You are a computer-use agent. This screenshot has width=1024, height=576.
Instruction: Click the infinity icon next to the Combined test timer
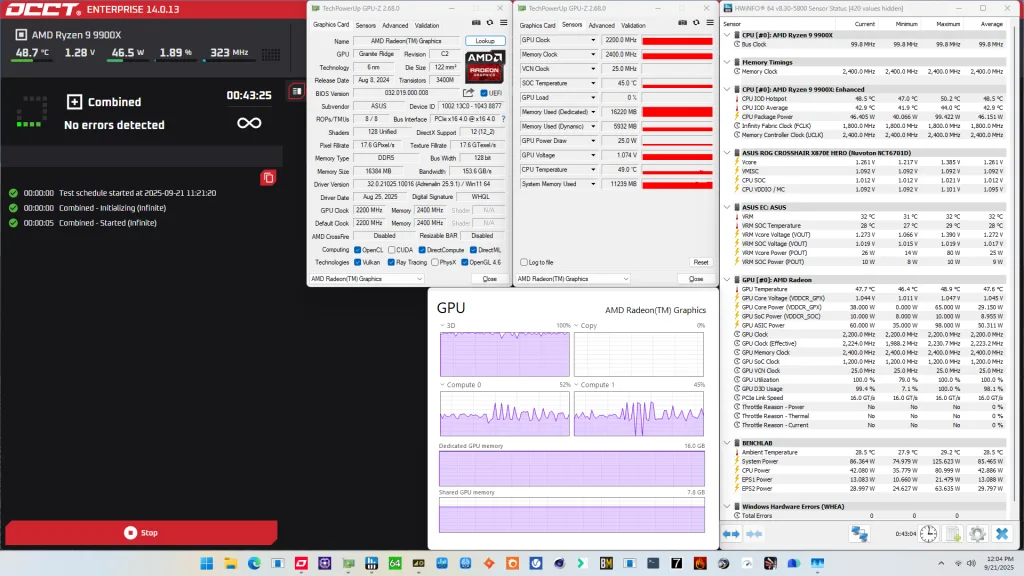coord(251,123)
